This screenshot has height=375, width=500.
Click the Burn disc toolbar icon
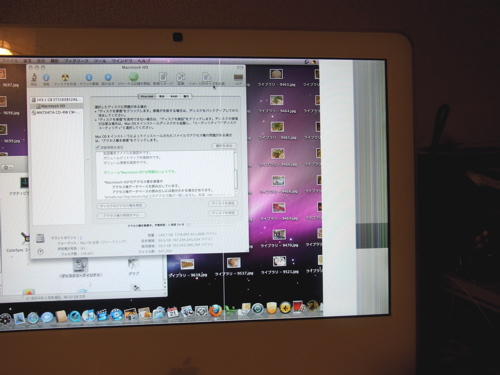pos(65,78)
